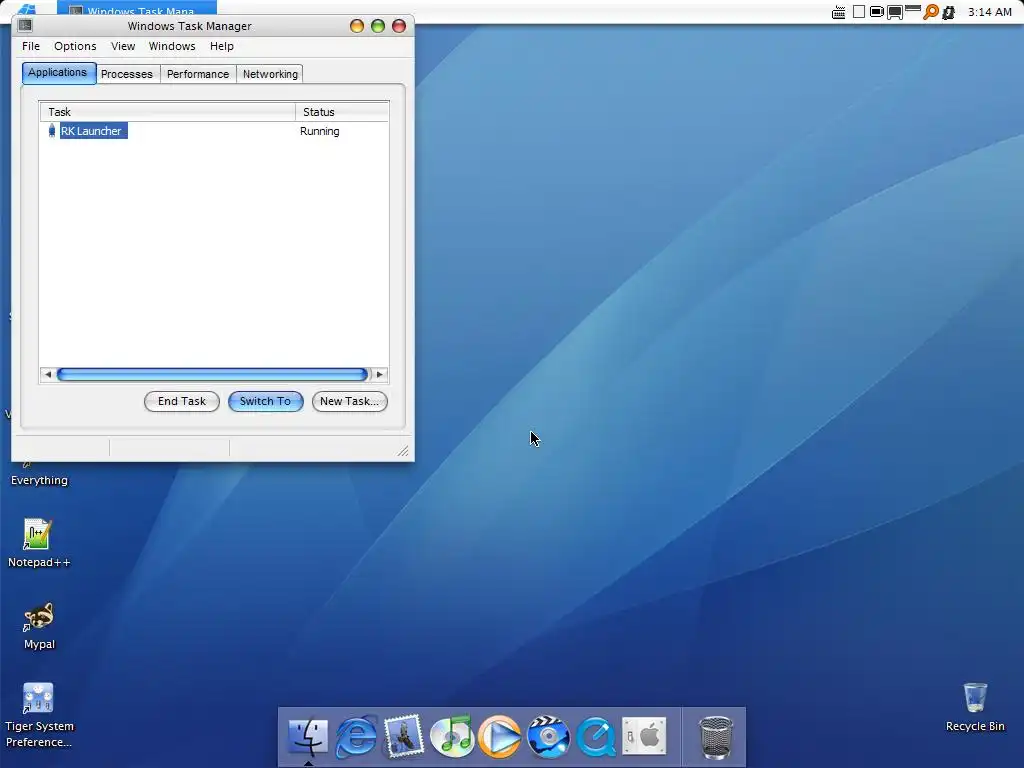Click the keyboard icon in tray
The width and height of the screenshot is (1024, 768).
click(x=839, y=12)
